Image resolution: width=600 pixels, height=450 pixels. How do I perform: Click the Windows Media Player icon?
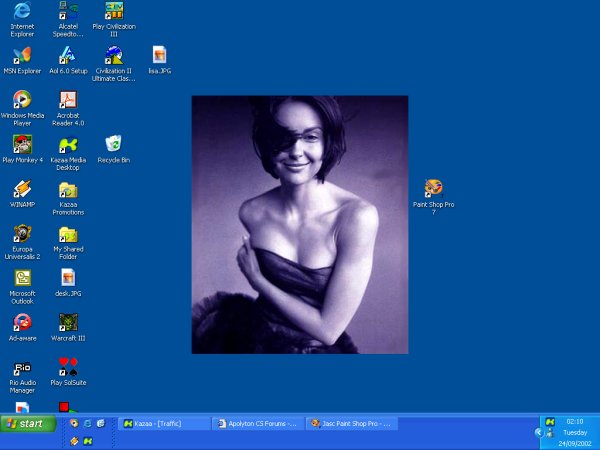22,100
